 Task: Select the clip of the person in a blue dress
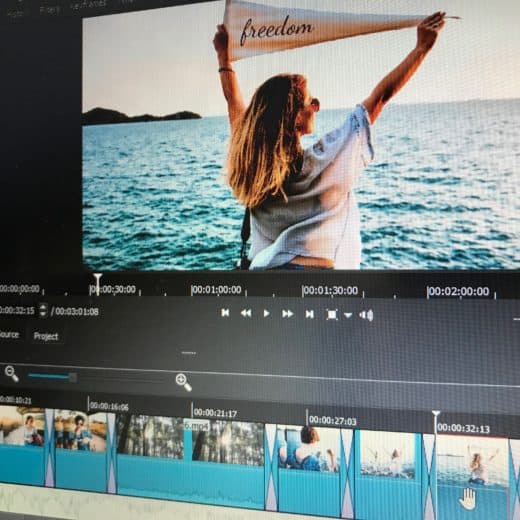309,472
